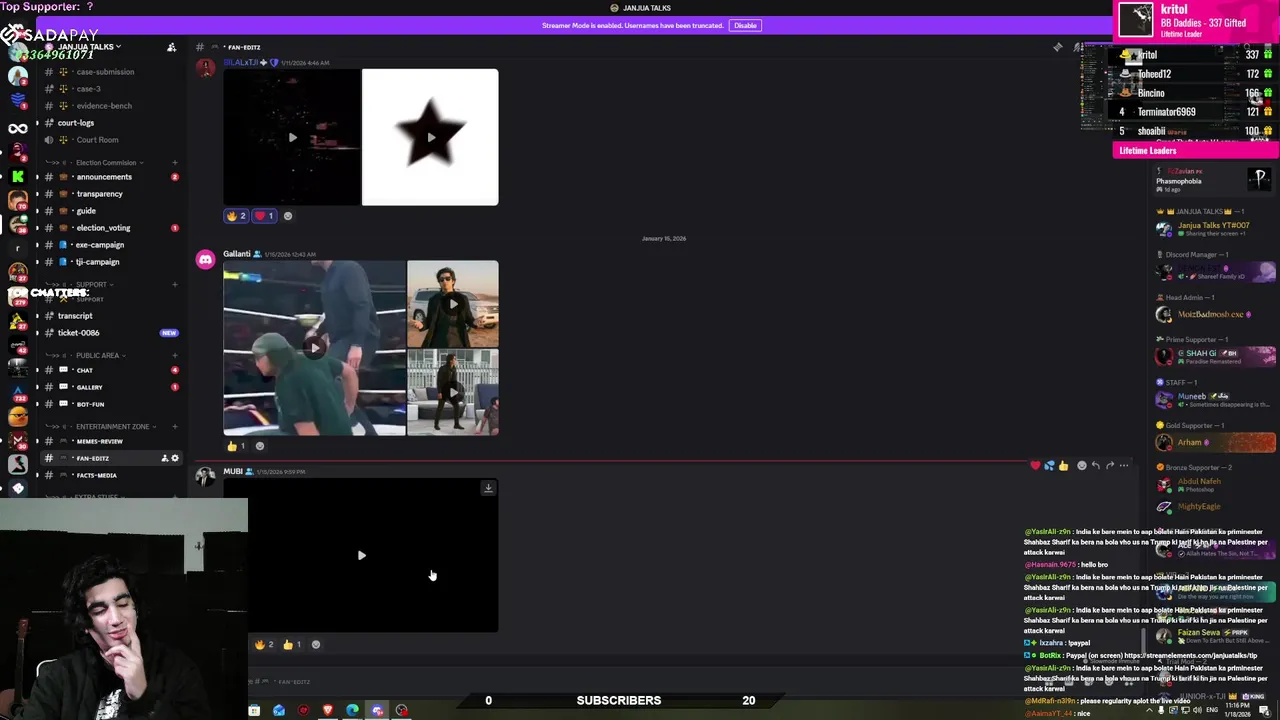The image size is (1280, 720).
Task: Forward MUBI's message via hover toolbar
Action: point(1110,465)
